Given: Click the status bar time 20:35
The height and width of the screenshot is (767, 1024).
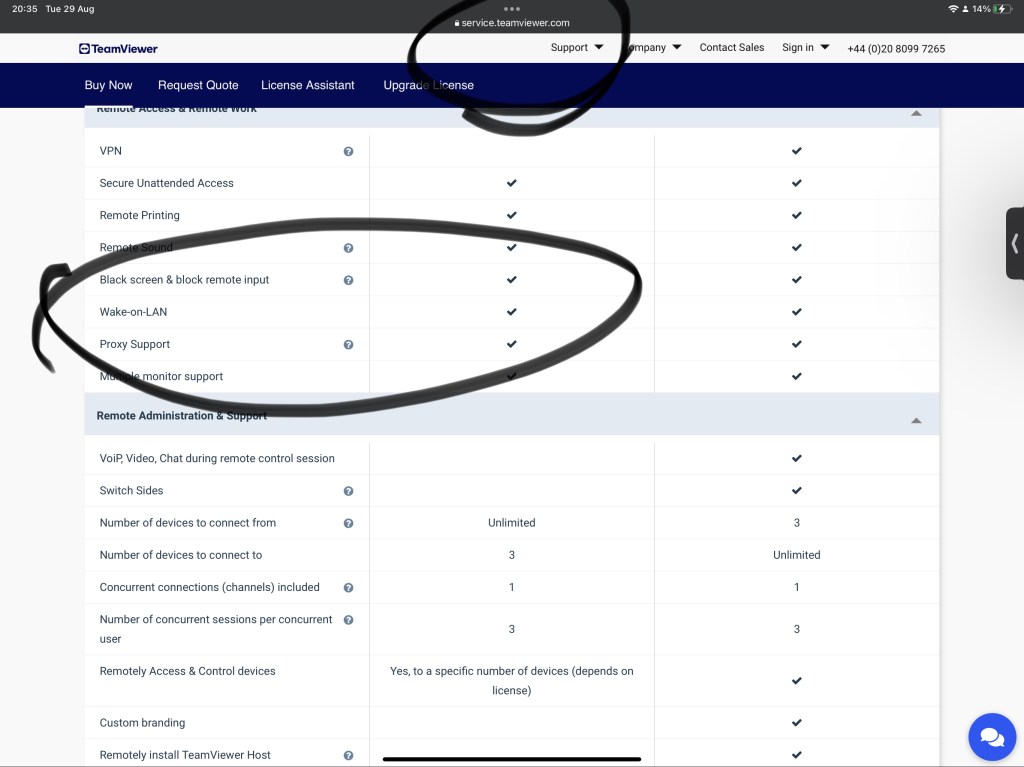Looking at the screenshot, I should point(24,9).
